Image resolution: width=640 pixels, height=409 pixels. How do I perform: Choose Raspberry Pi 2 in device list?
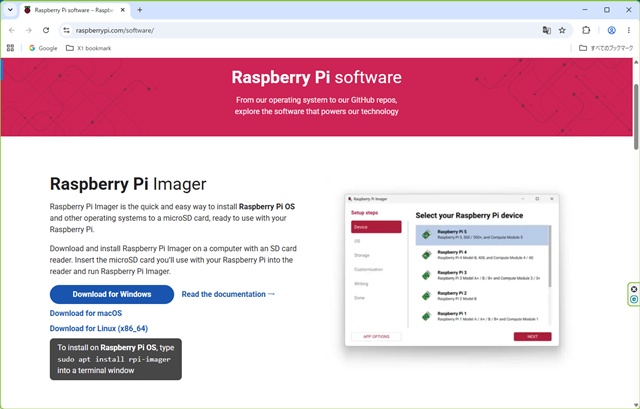tap(482, 296)
